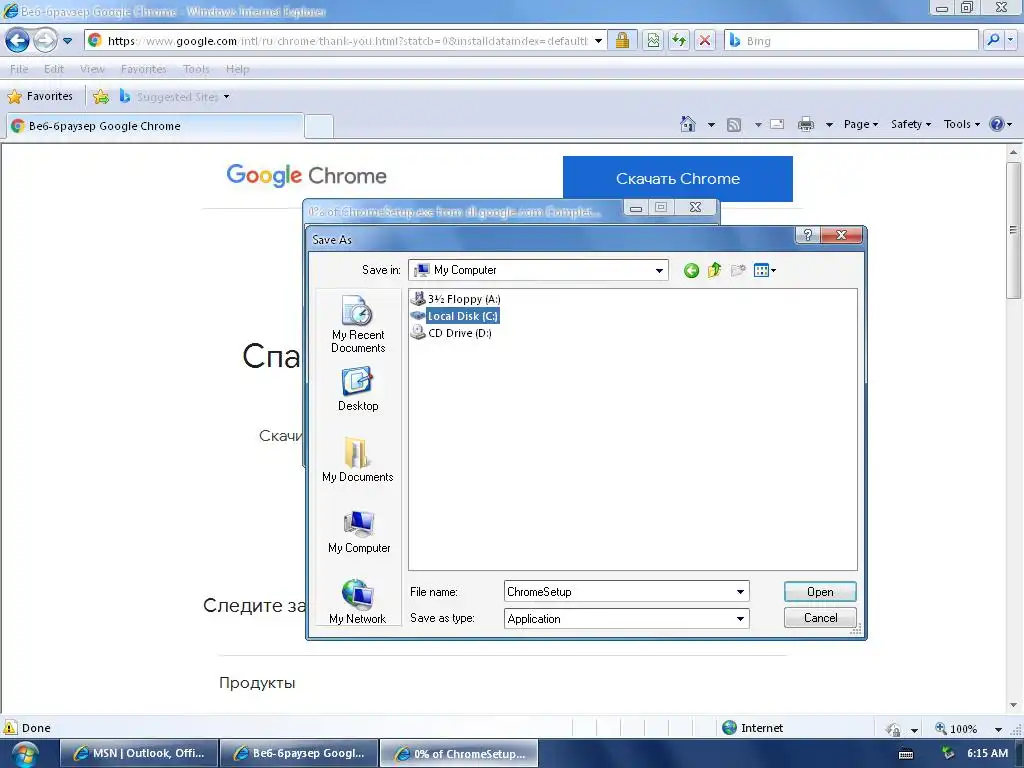The image size is (1024, 768).
Task: Click the address bar URL field
Action: 347,40
